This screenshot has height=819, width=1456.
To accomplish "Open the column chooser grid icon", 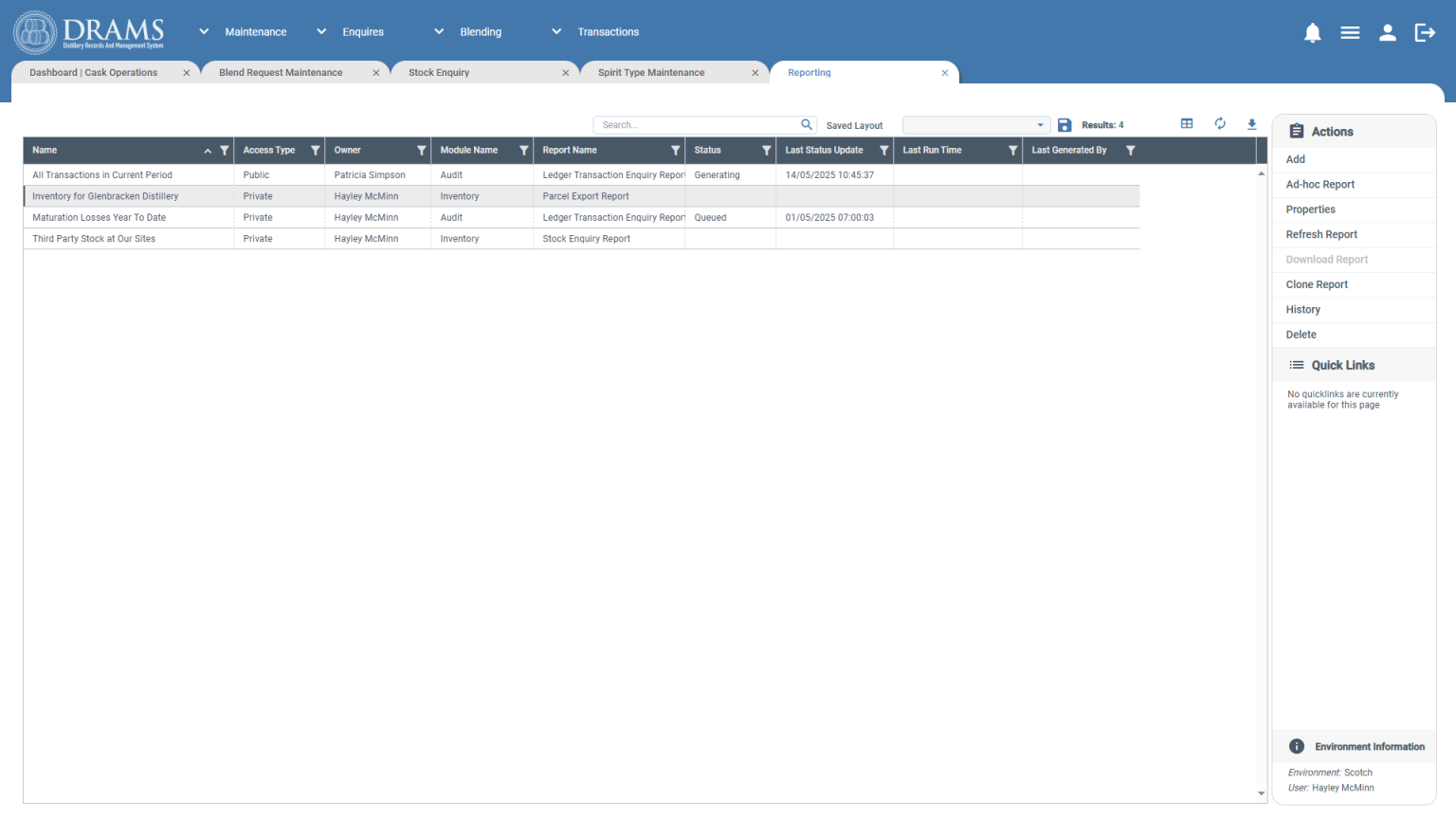I will tap(1187, 123).
